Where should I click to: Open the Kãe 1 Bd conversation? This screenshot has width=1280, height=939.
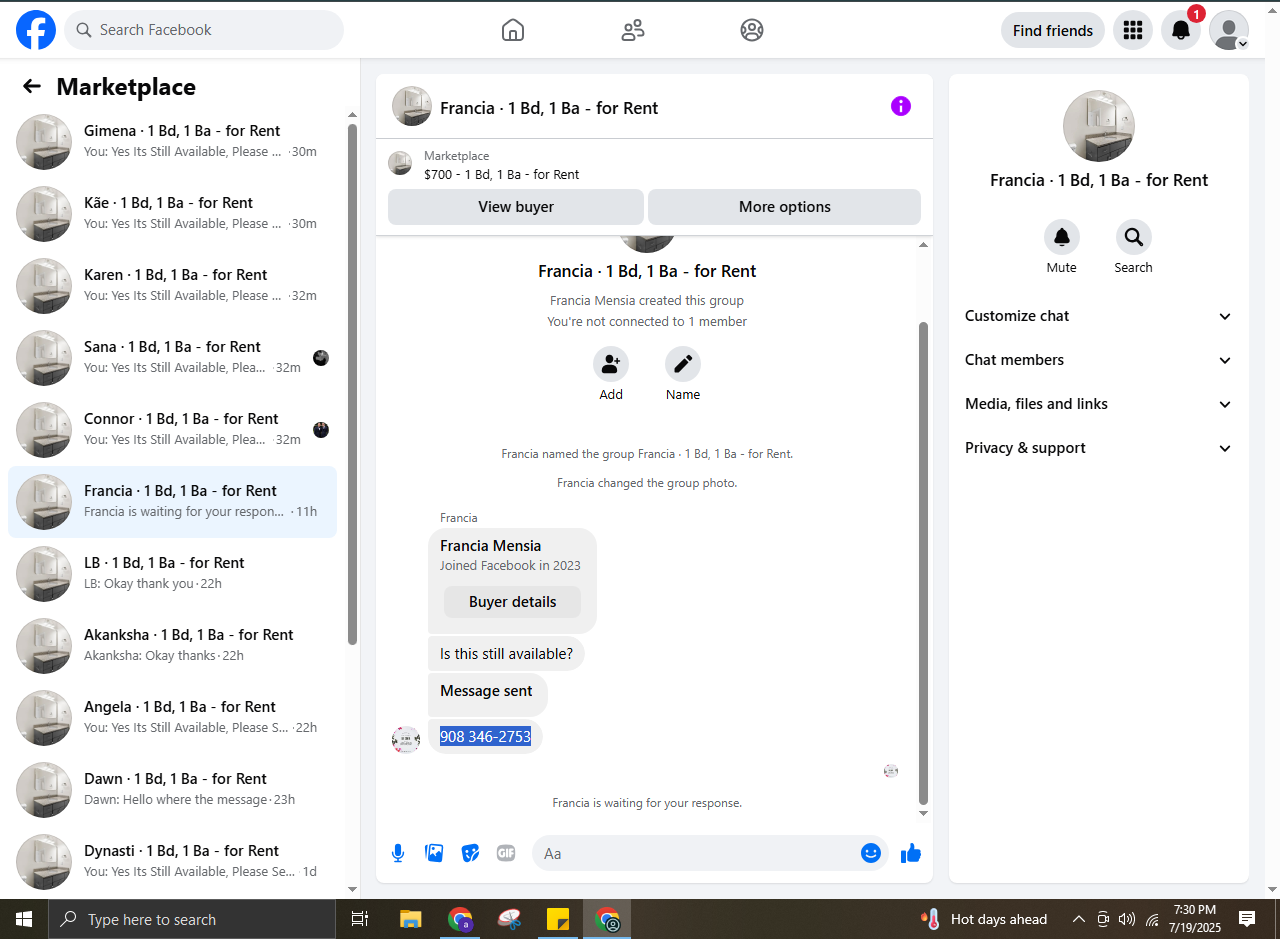coord(172,214)
